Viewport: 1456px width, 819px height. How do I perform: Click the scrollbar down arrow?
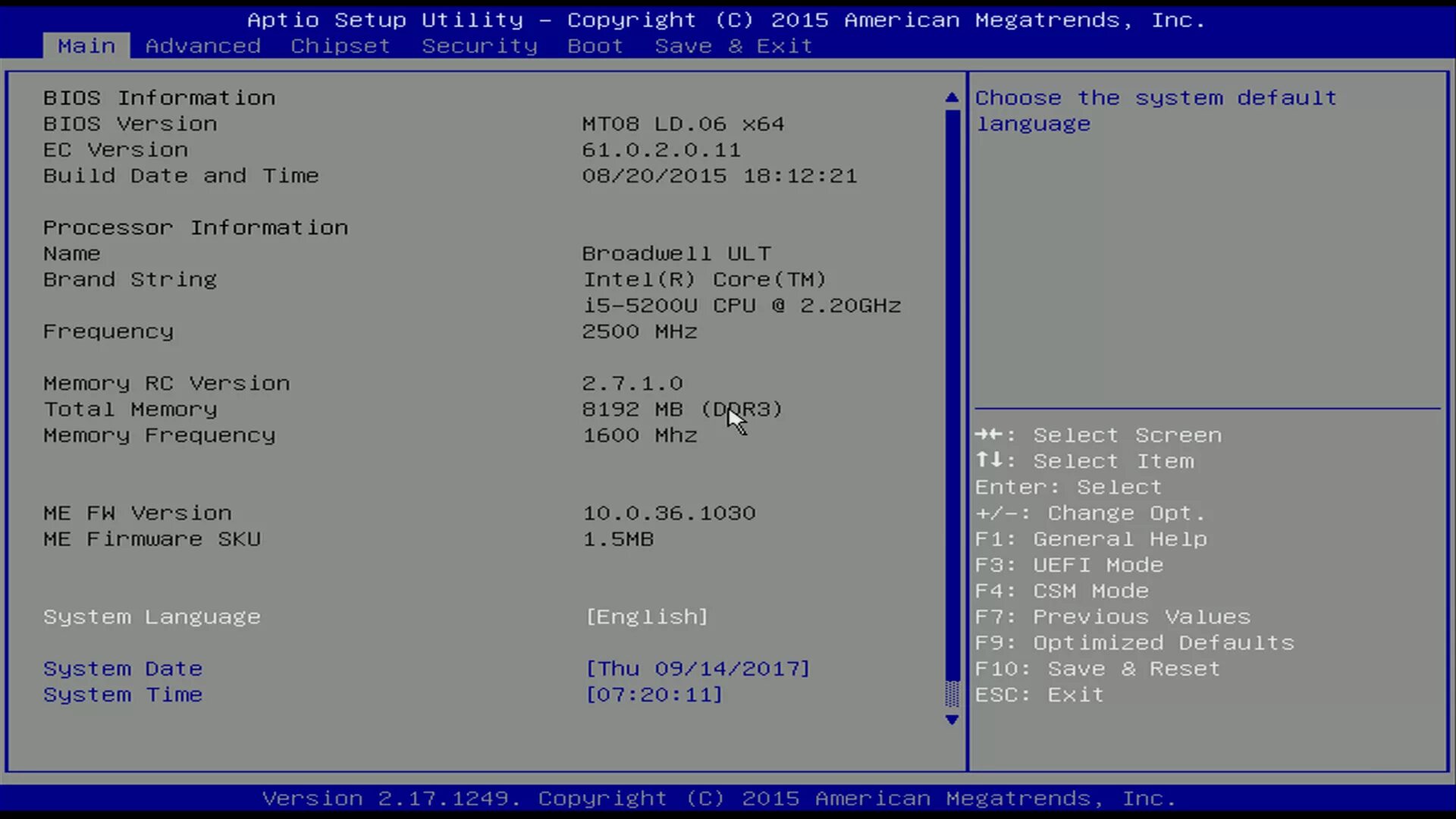point(952,720)
